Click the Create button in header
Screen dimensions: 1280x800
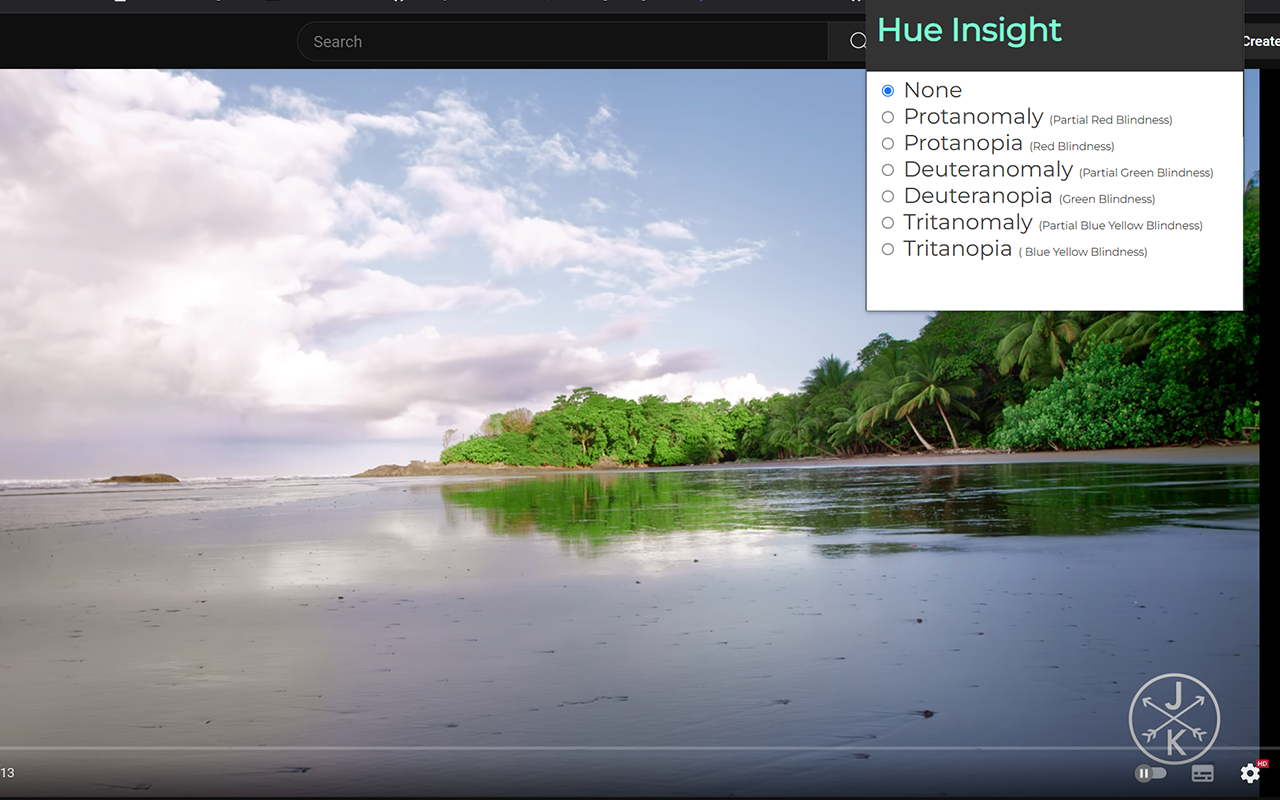[1260, 41]
